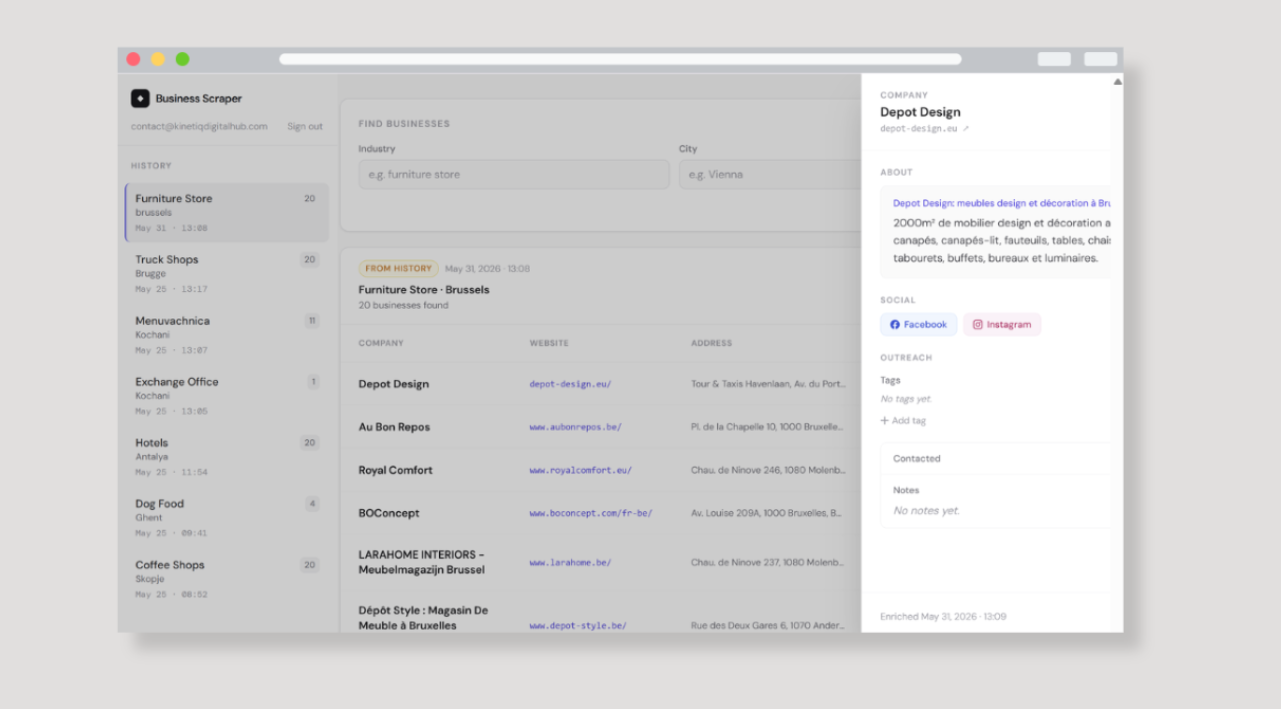Click the Facebook icon in the Social section
This screenshot has height=709, width=1281.
click(895, 324)
